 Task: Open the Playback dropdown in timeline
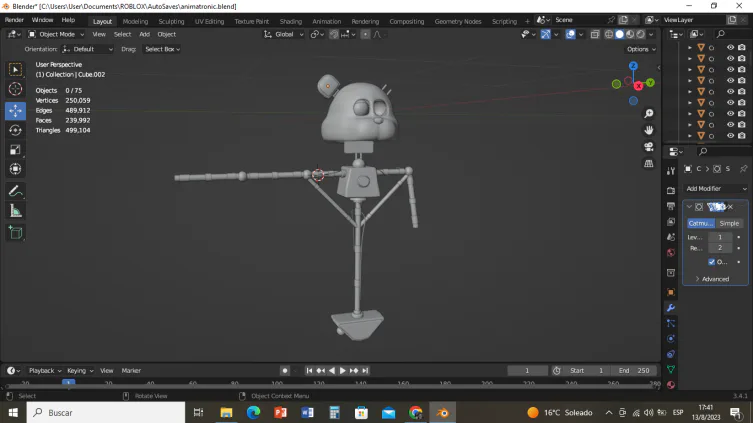[45, 371]
